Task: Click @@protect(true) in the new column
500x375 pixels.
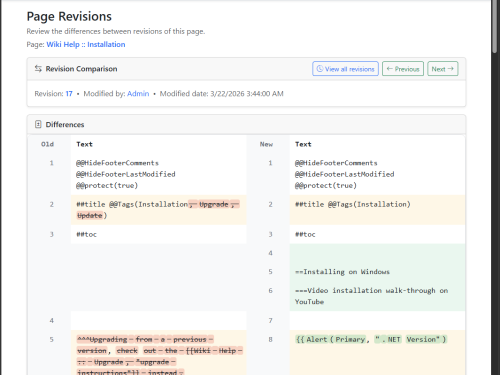Action: coord(326,186)
